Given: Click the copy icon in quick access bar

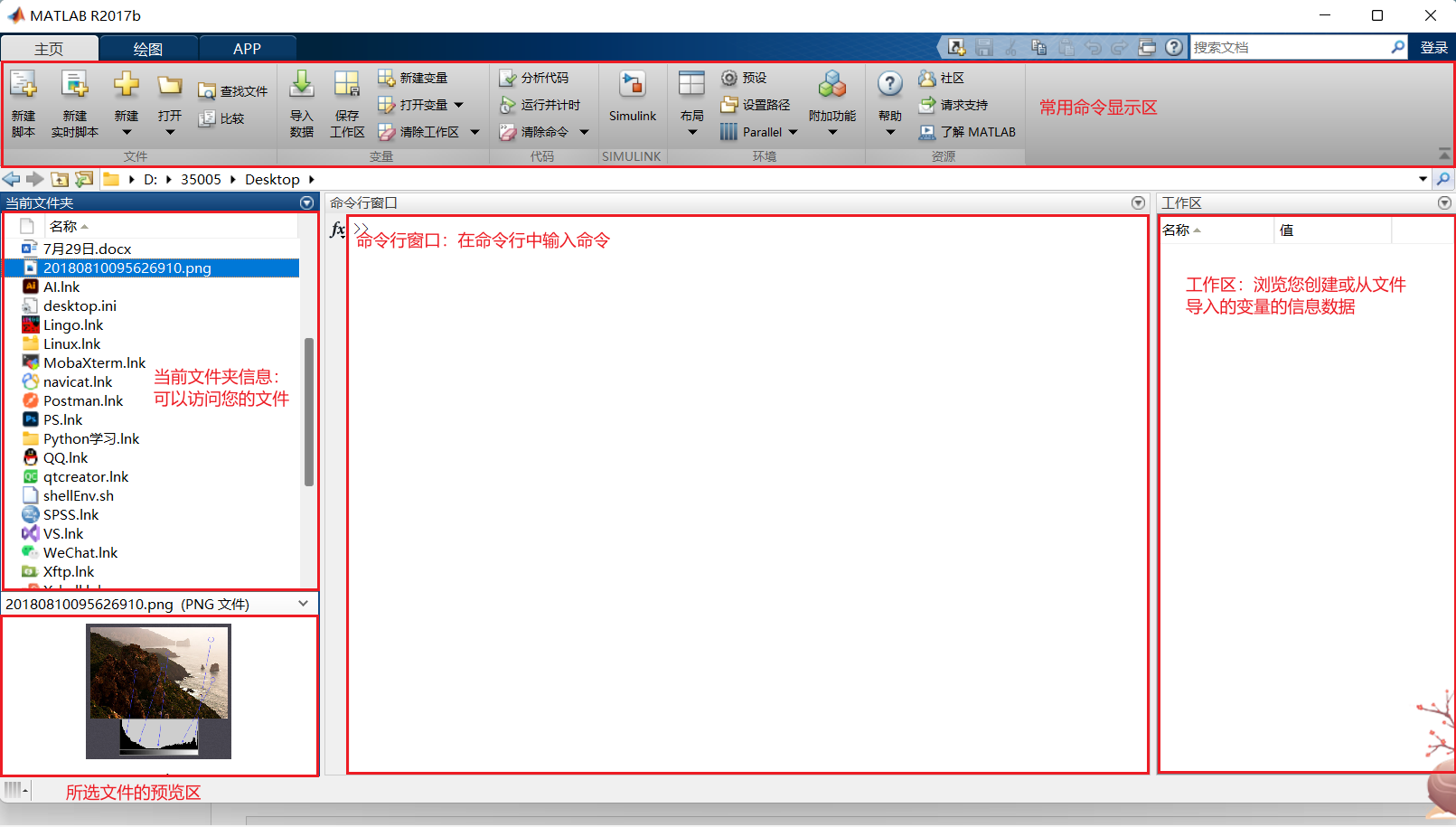Looking at the screenshot, I should (x=1038, y=47).
